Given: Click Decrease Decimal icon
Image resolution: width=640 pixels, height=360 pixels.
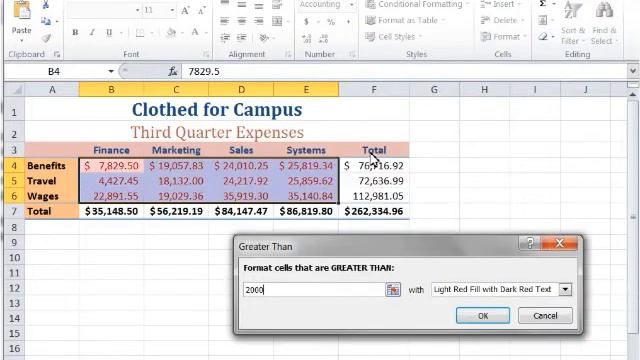Looking at the screenshot, I should [324, 38].
